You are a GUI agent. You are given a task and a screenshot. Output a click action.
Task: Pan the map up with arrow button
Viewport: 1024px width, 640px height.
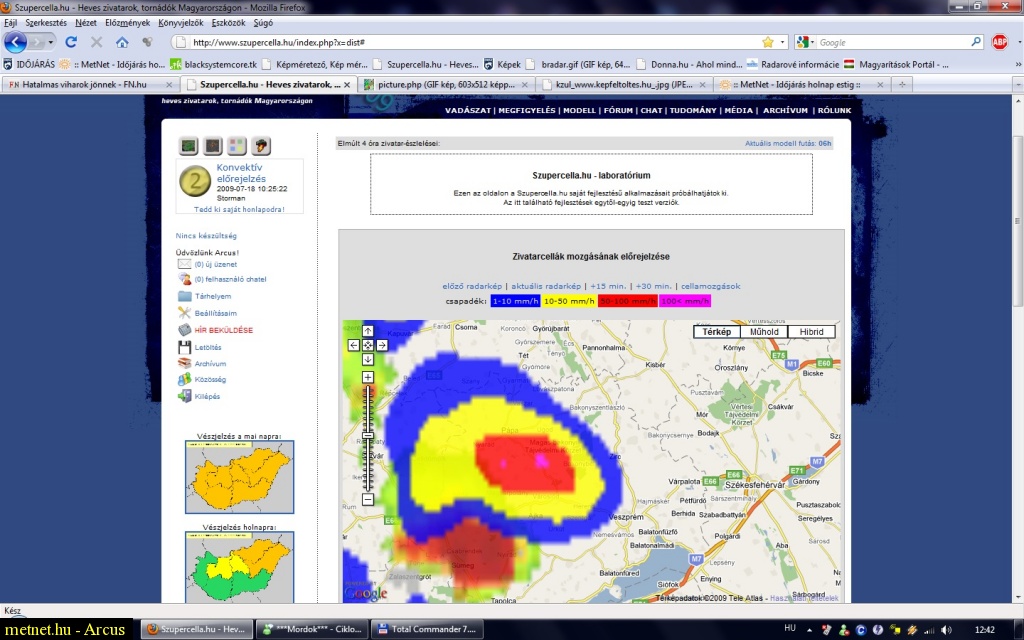click(x=368, y=331)
